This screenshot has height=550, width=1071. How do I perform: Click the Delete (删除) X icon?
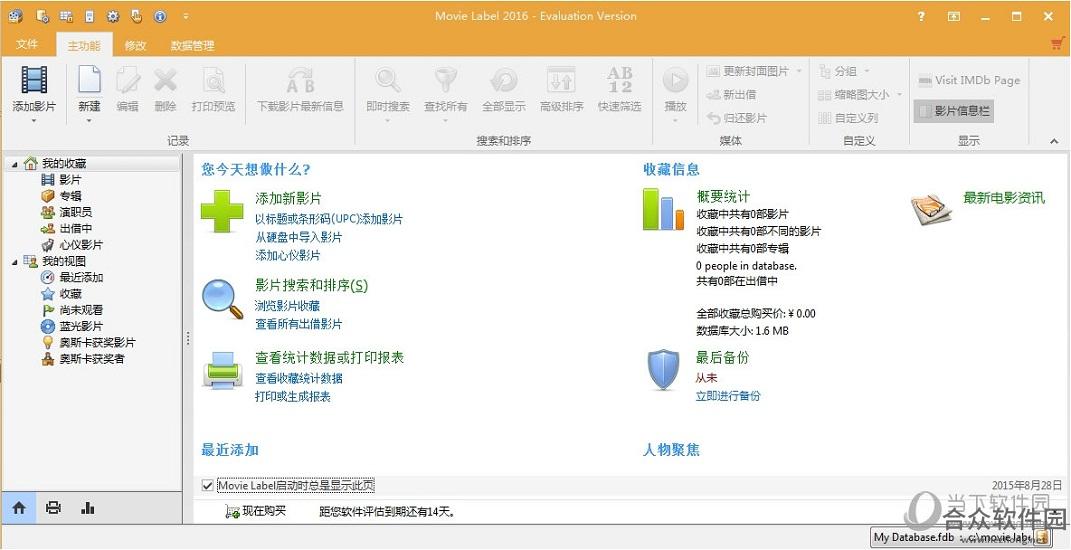click(x=165, y=79)
